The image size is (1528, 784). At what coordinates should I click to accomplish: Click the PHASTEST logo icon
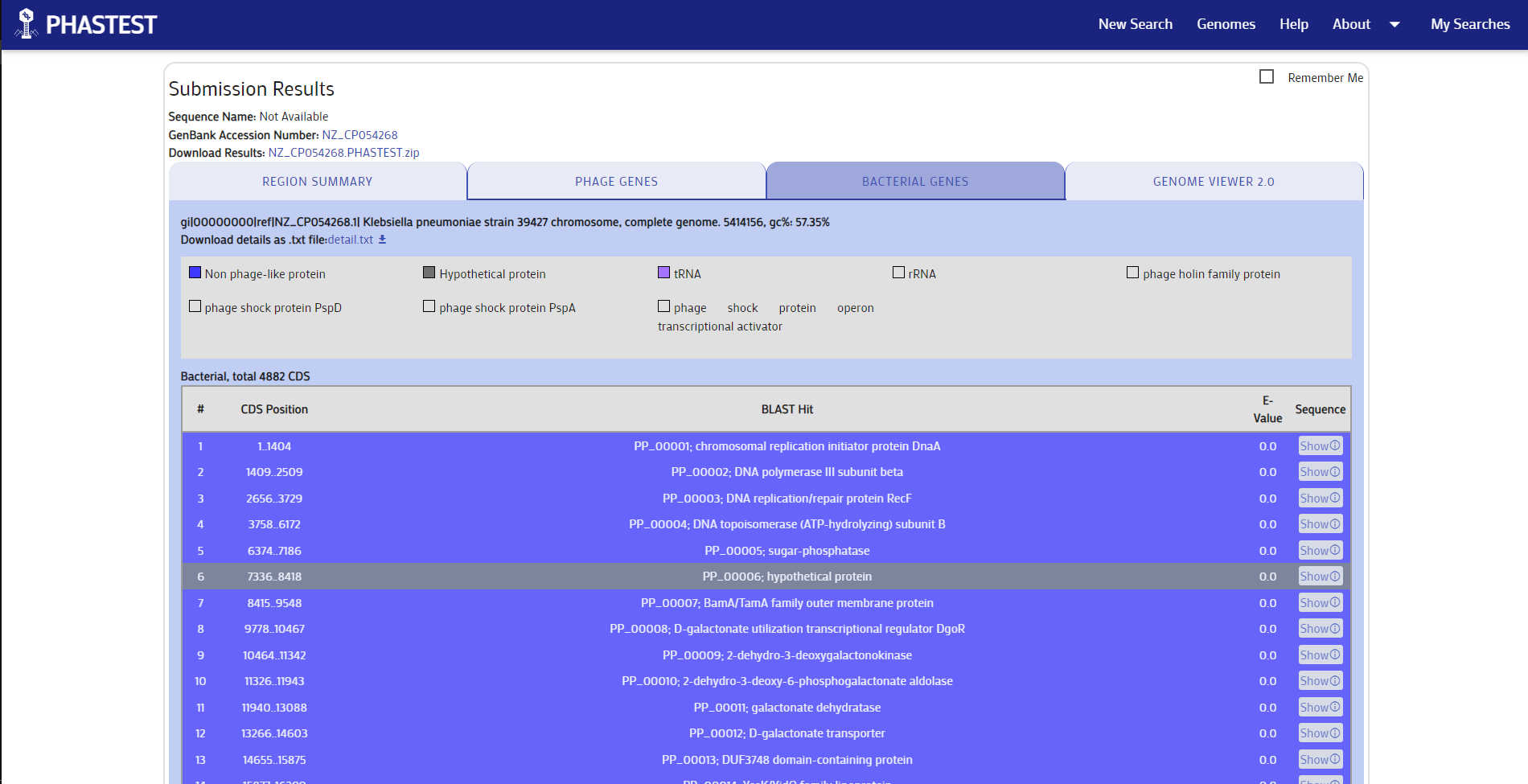[27, 24]
